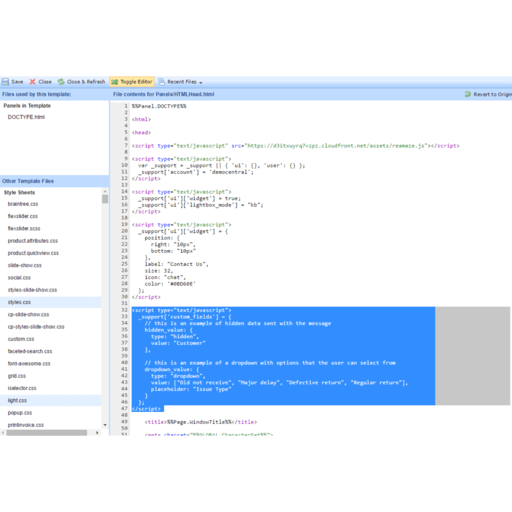Open flexslider.css stylesheet
The height and width of the screenshot is (512, 512).
tap(23, 216)
